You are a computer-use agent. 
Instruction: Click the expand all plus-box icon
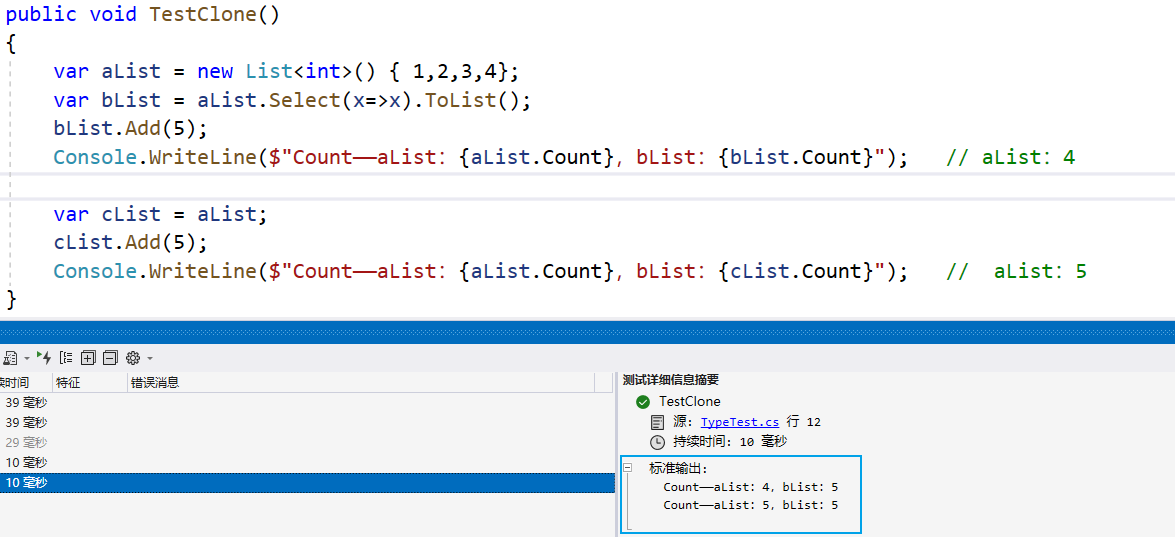point(88,357)
